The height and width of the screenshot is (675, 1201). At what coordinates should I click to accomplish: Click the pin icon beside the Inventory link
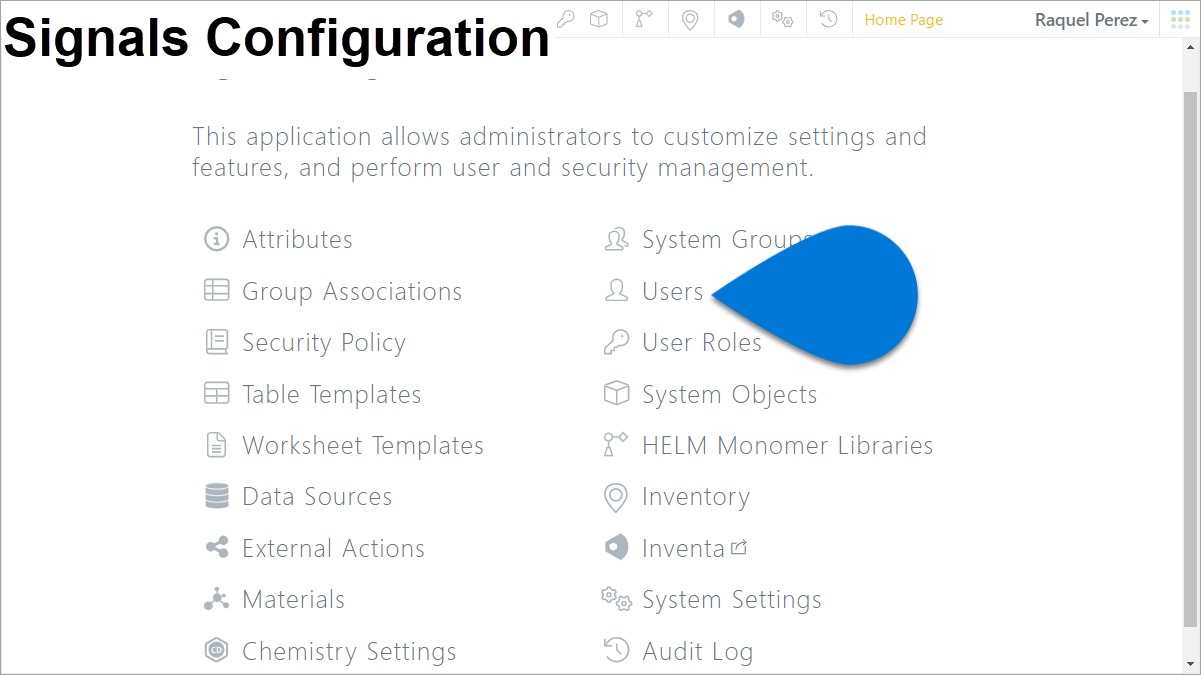616,497
